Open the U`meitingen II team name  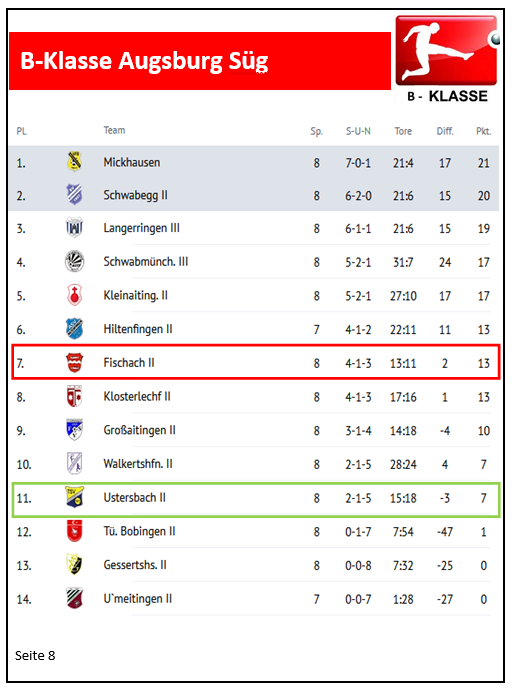coord(138,599)
